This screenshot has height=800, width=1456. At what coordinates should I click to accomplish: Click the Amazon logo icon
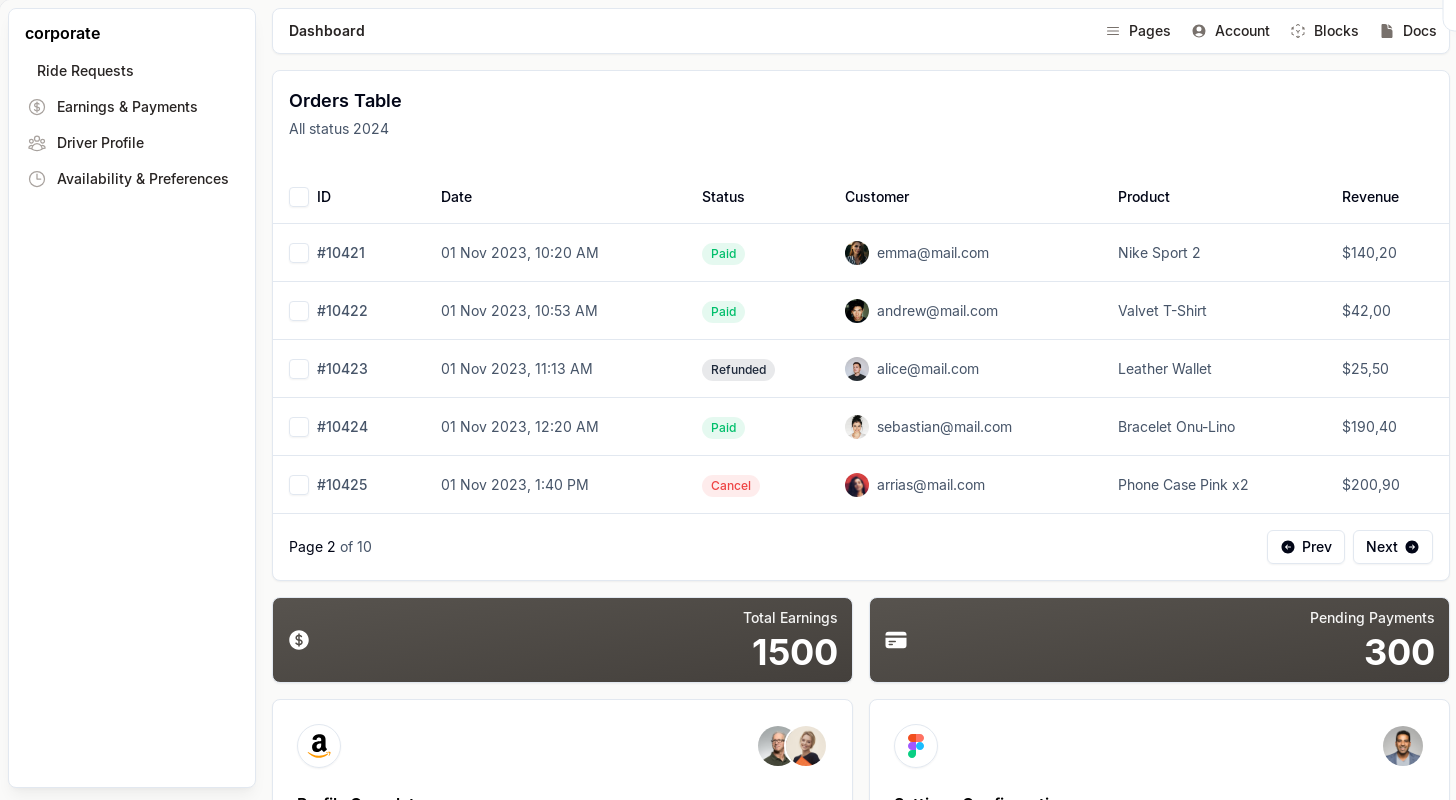pyautogui.click(x=319, y=746)
